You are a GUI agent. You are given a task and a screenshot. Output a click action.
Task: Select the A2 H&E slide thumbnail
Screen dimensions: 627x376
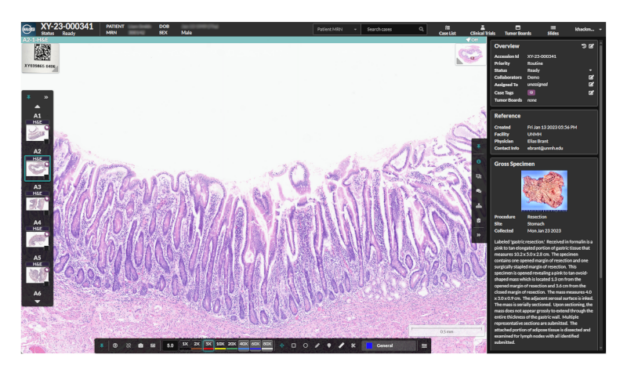37,168
